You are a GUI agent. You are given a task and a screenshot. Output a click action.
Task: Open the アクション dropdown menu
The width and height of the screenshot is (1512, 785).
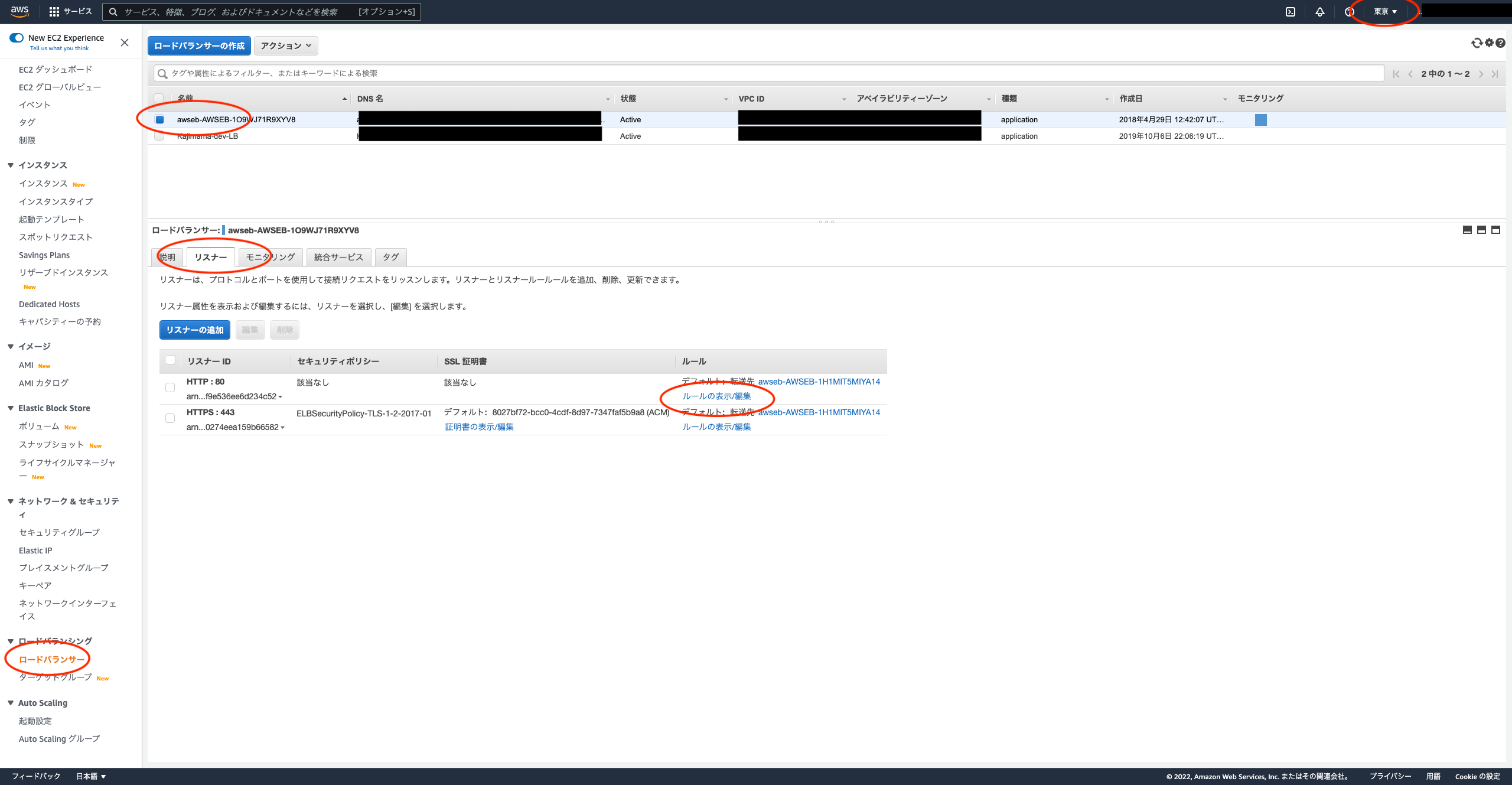(286, 45)
